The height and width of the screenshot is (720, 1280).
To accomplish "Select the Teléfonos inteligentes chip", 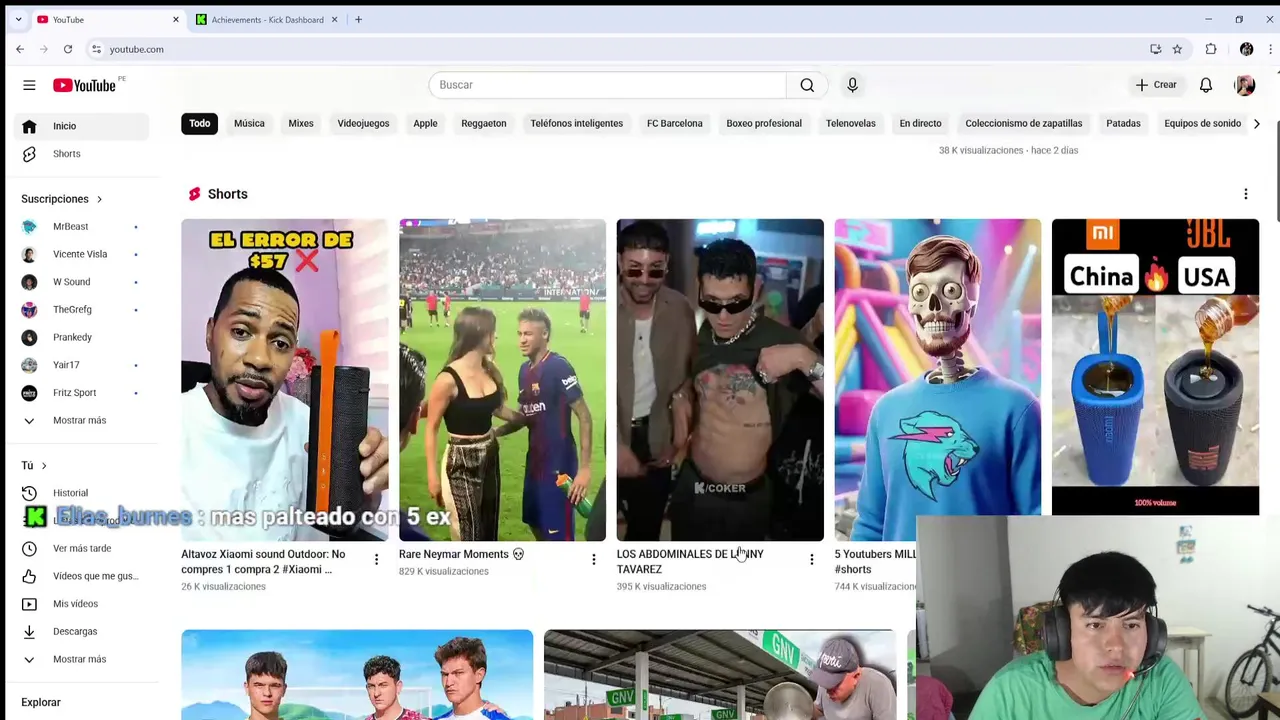I will click(x=577, y=124).
